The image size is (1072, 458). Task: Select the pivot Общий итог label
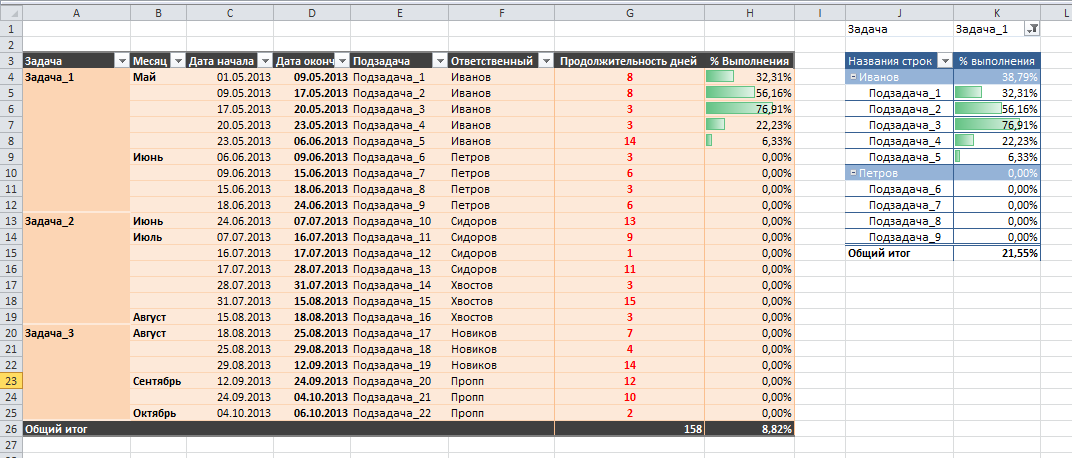900,253
